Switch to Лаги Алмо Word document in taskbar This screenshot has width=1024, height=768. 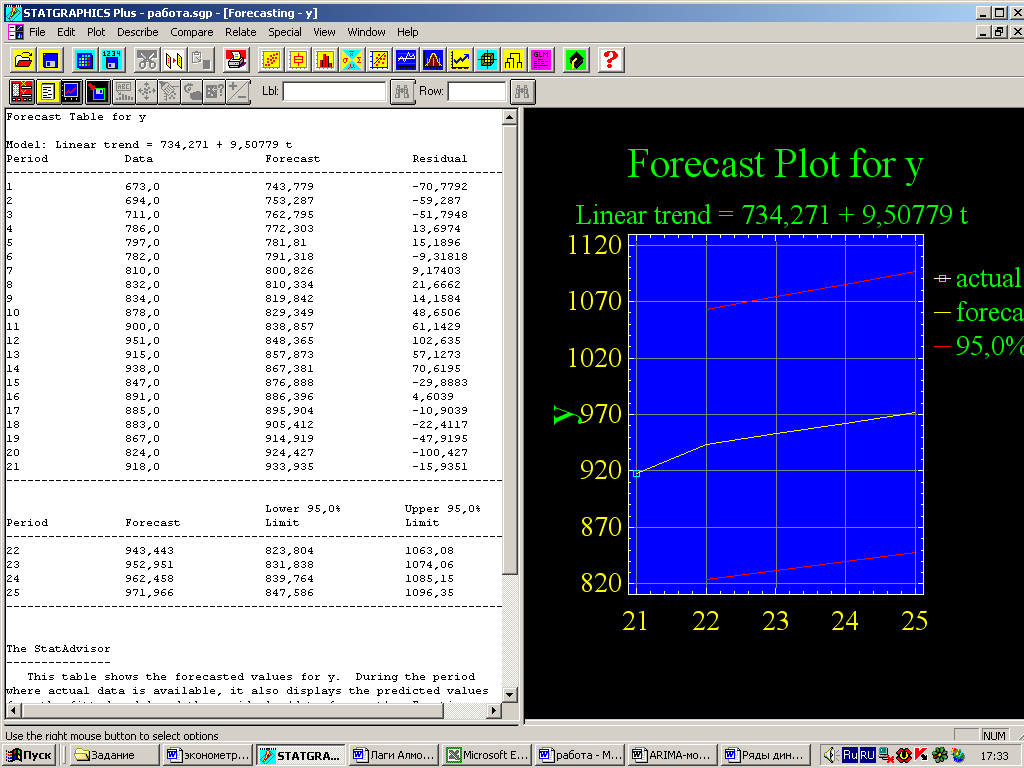pyautogui.click(x=394, y=755)
